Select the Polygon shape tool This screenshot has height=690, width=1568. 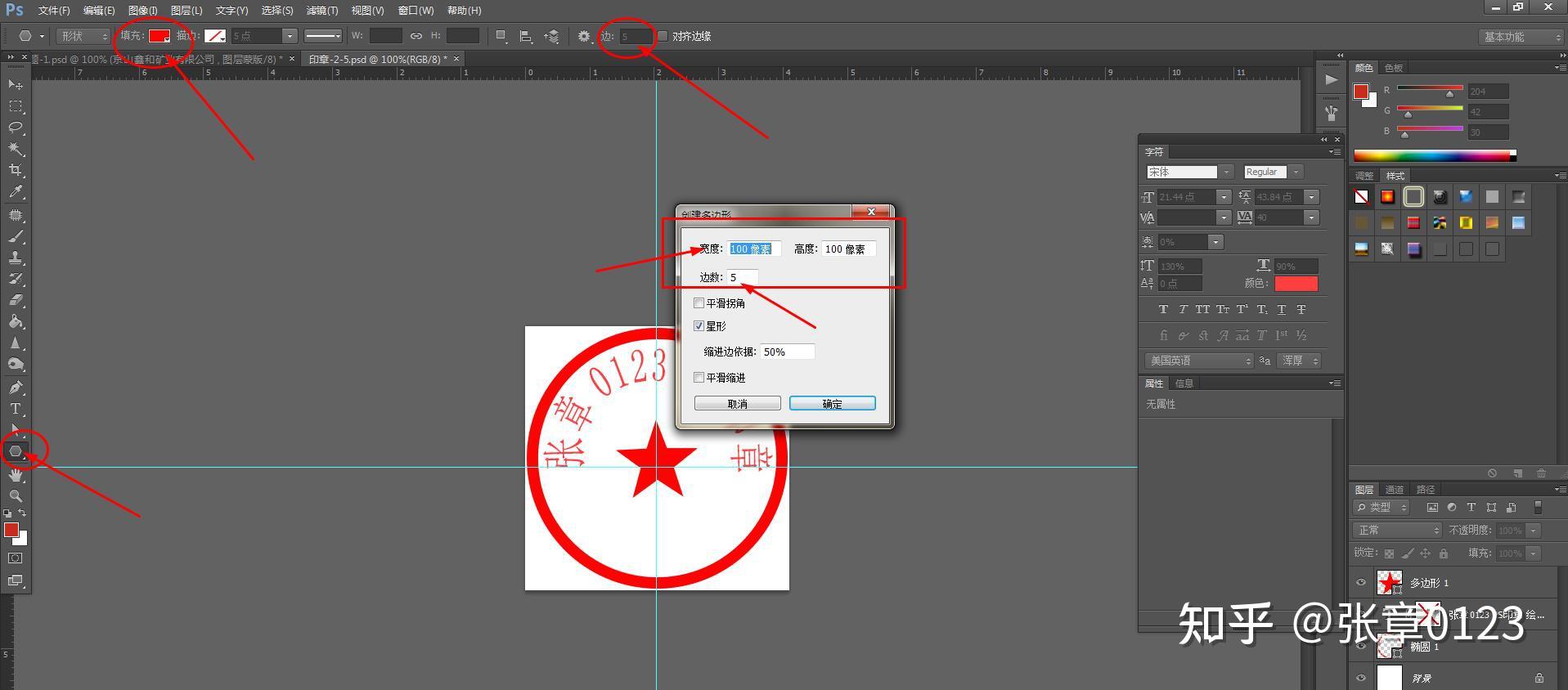click(16, 451)
